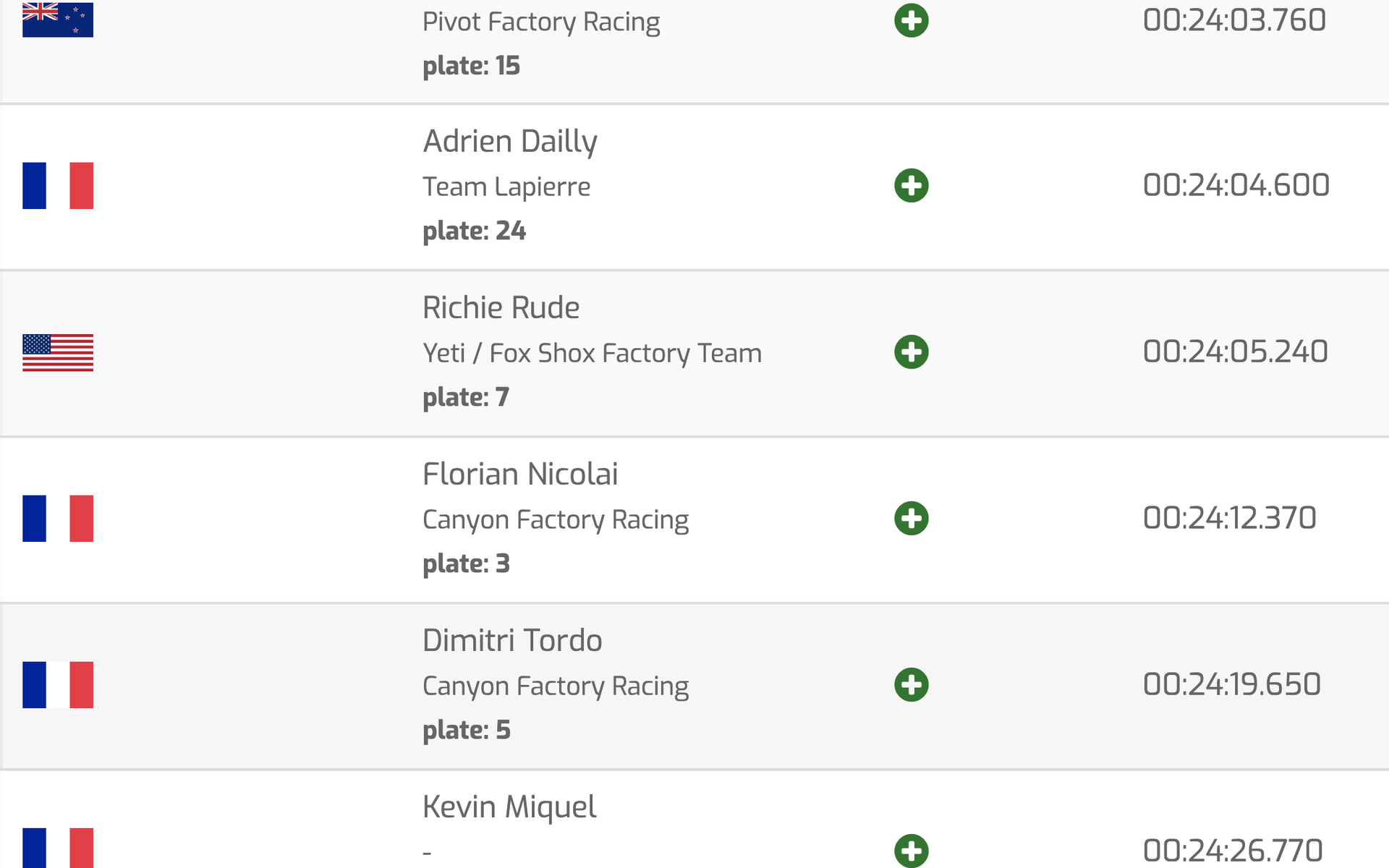Click the French flag beside Dimitri Tordo
Viewport: 1389px width, 868px height.
(58, 685)
